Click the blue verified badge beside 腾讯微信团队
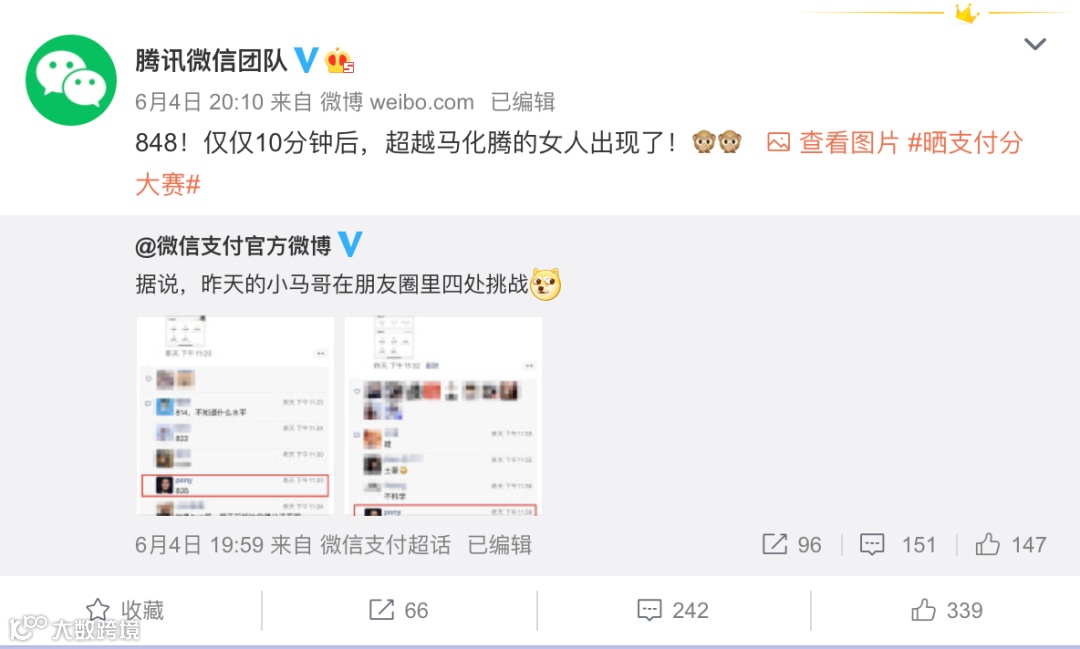Screen dimensions: 1080x649 pos(307,61)
